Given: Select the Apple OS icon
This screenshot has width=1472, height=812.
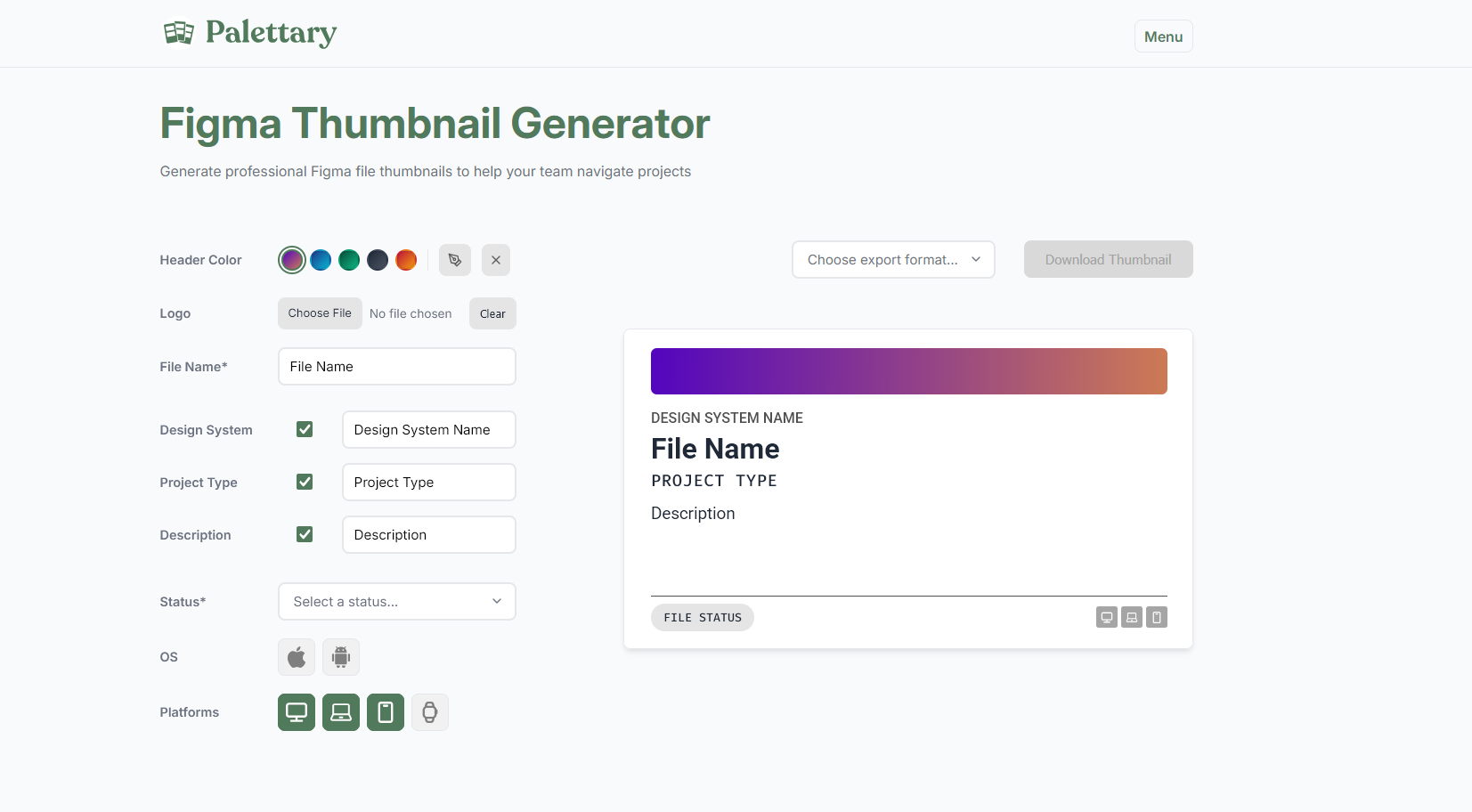Looking at the screenshot, I should pyautogui.click(x=296, y=656).
